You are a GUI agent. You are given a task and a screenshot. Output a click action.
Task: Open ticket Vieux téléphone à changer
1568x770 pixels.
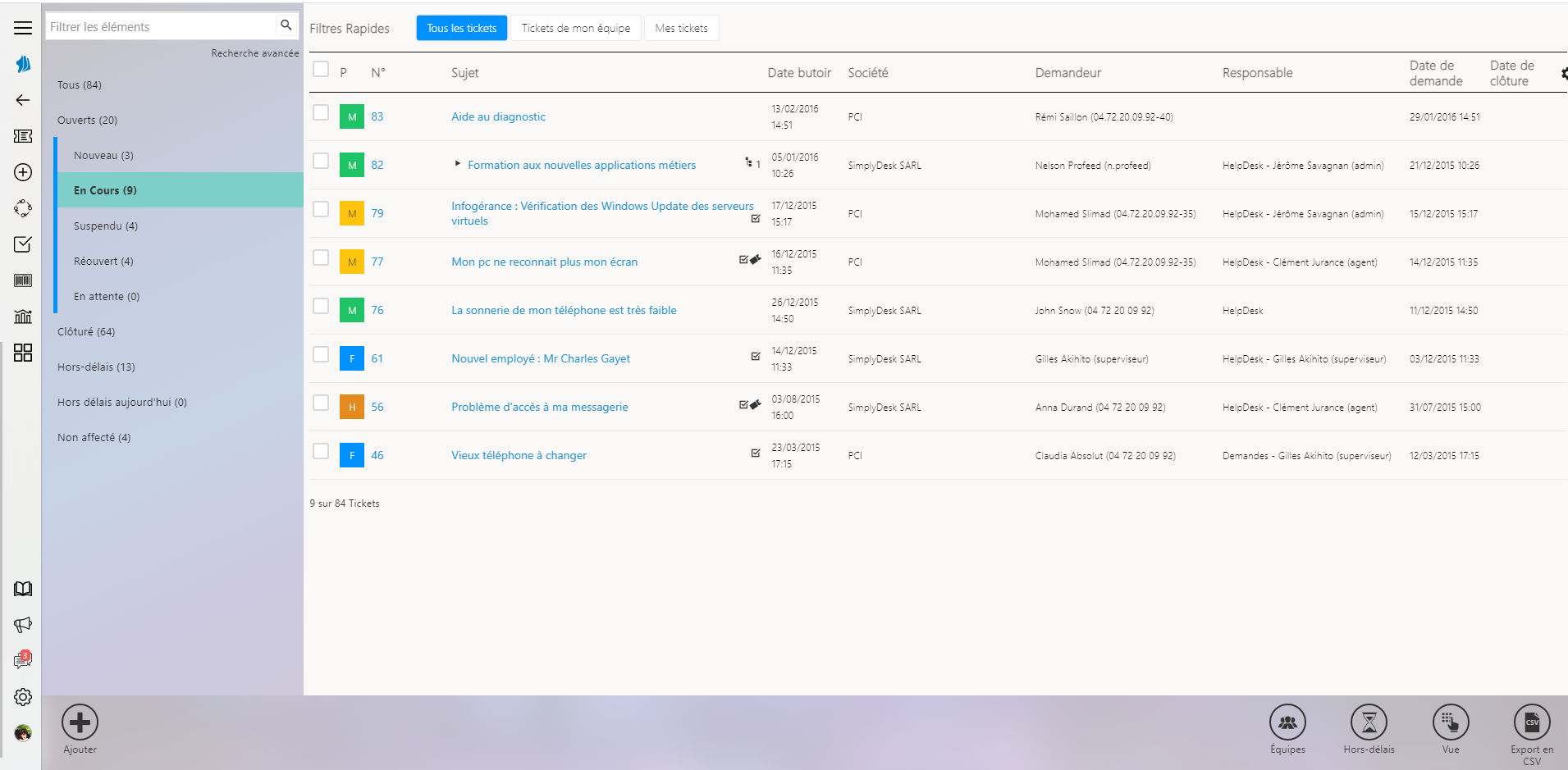(519, 455)
